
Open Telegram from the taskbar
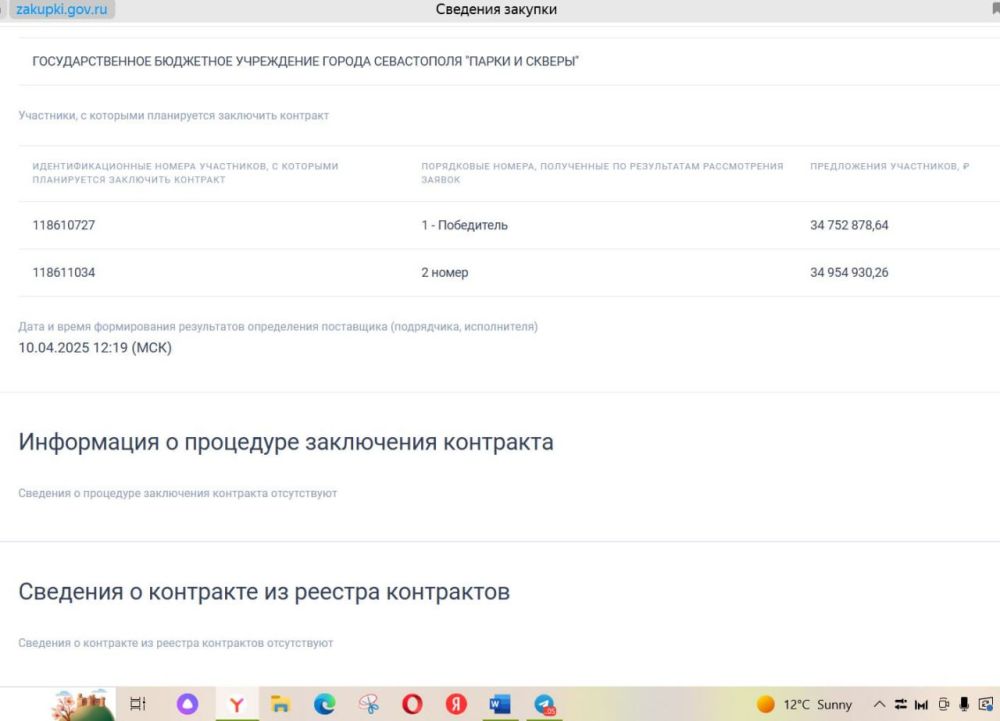[x=544, y=704]
